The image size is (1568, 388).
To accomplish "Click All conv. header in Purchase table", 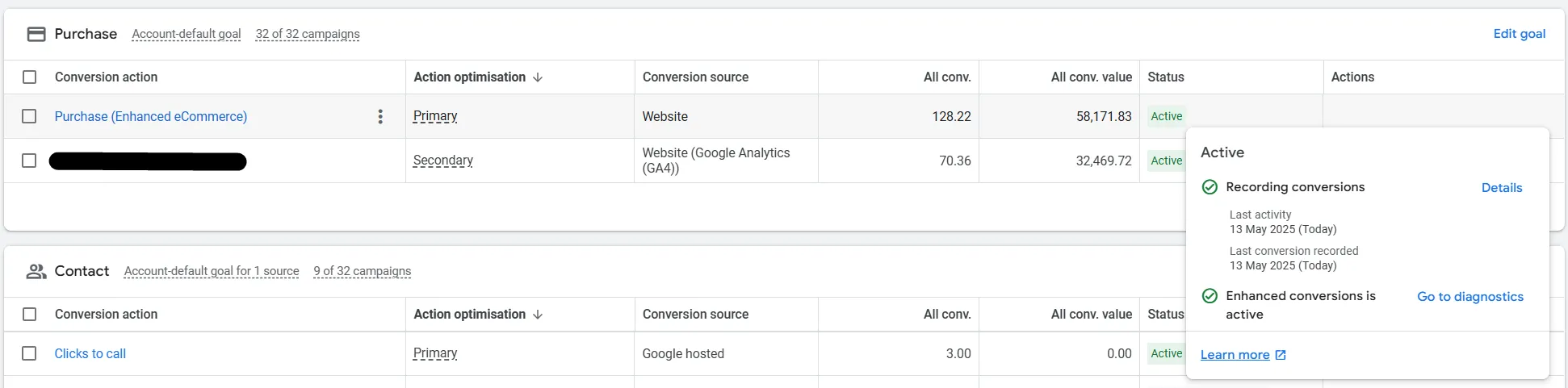I will pyautogui.click(x=947, y=77).
